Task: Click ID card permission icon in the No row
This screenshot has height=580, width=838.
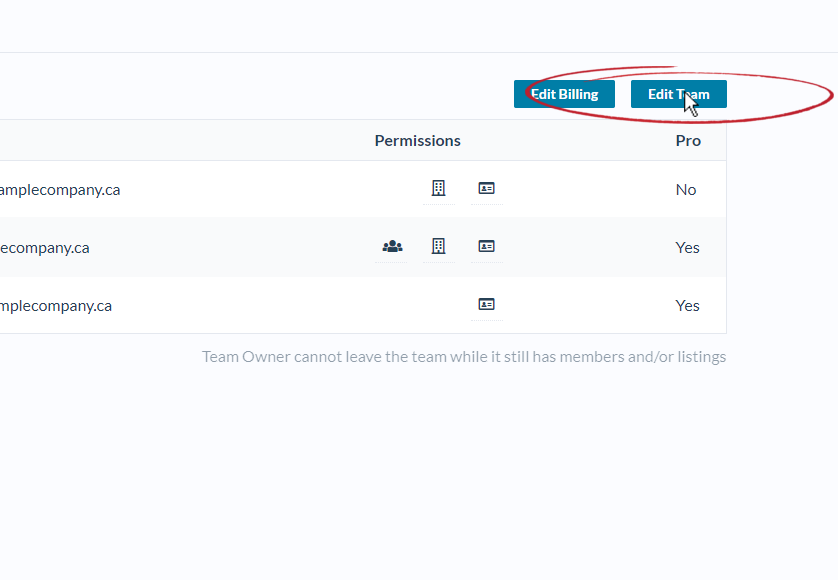Action: point(486,188)
